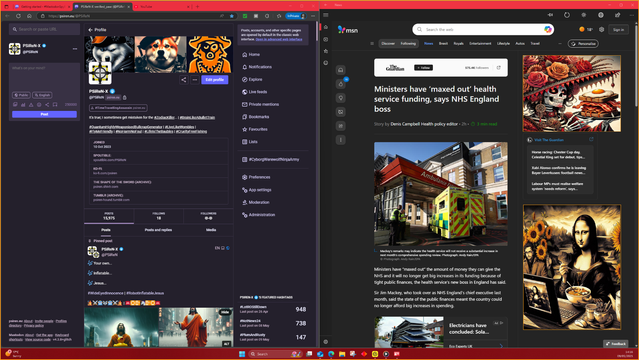
Task: Open the Entertainment category on msn
Action: [480, 44]
